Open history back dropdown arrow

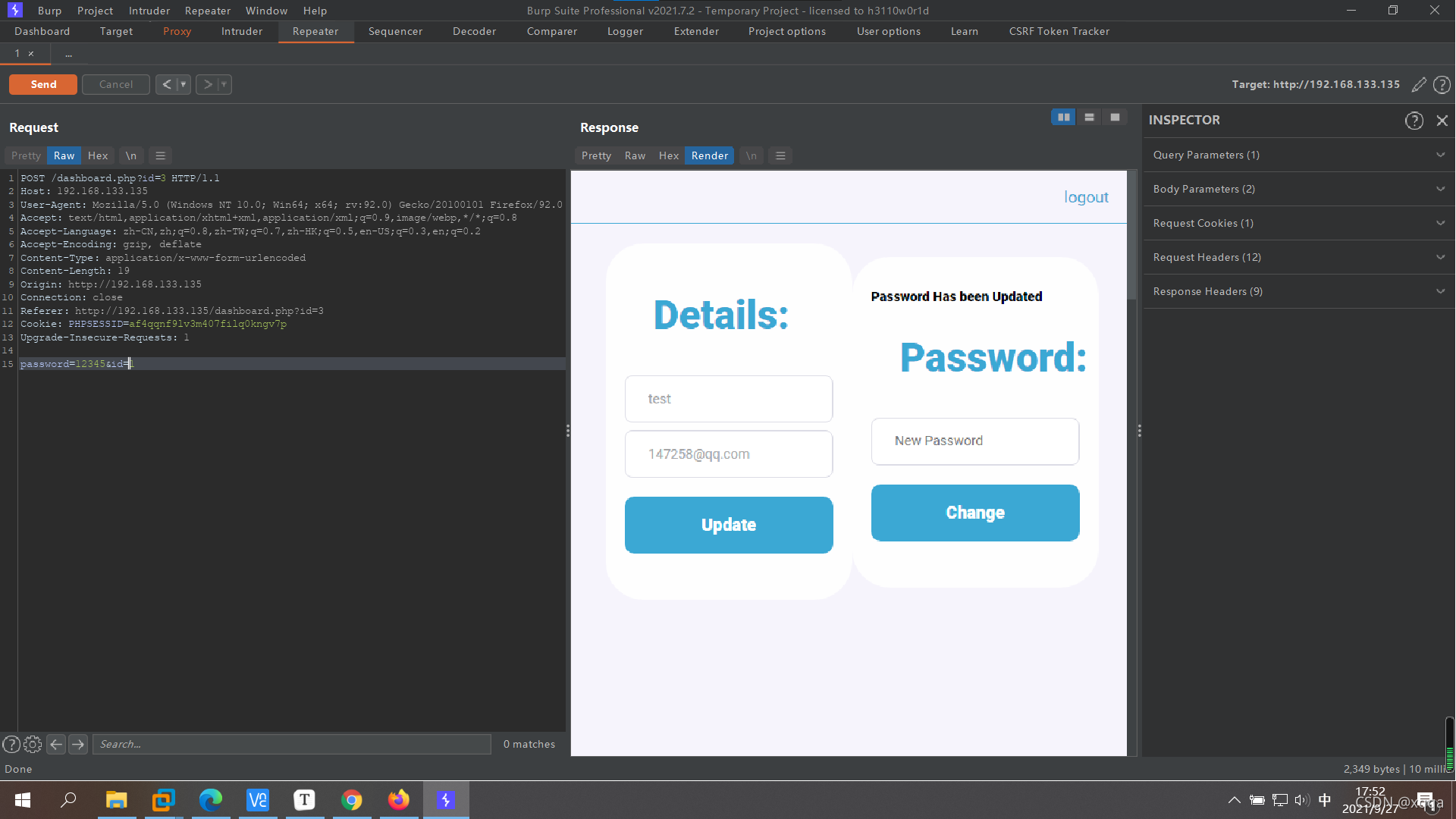tap(183, 84)
